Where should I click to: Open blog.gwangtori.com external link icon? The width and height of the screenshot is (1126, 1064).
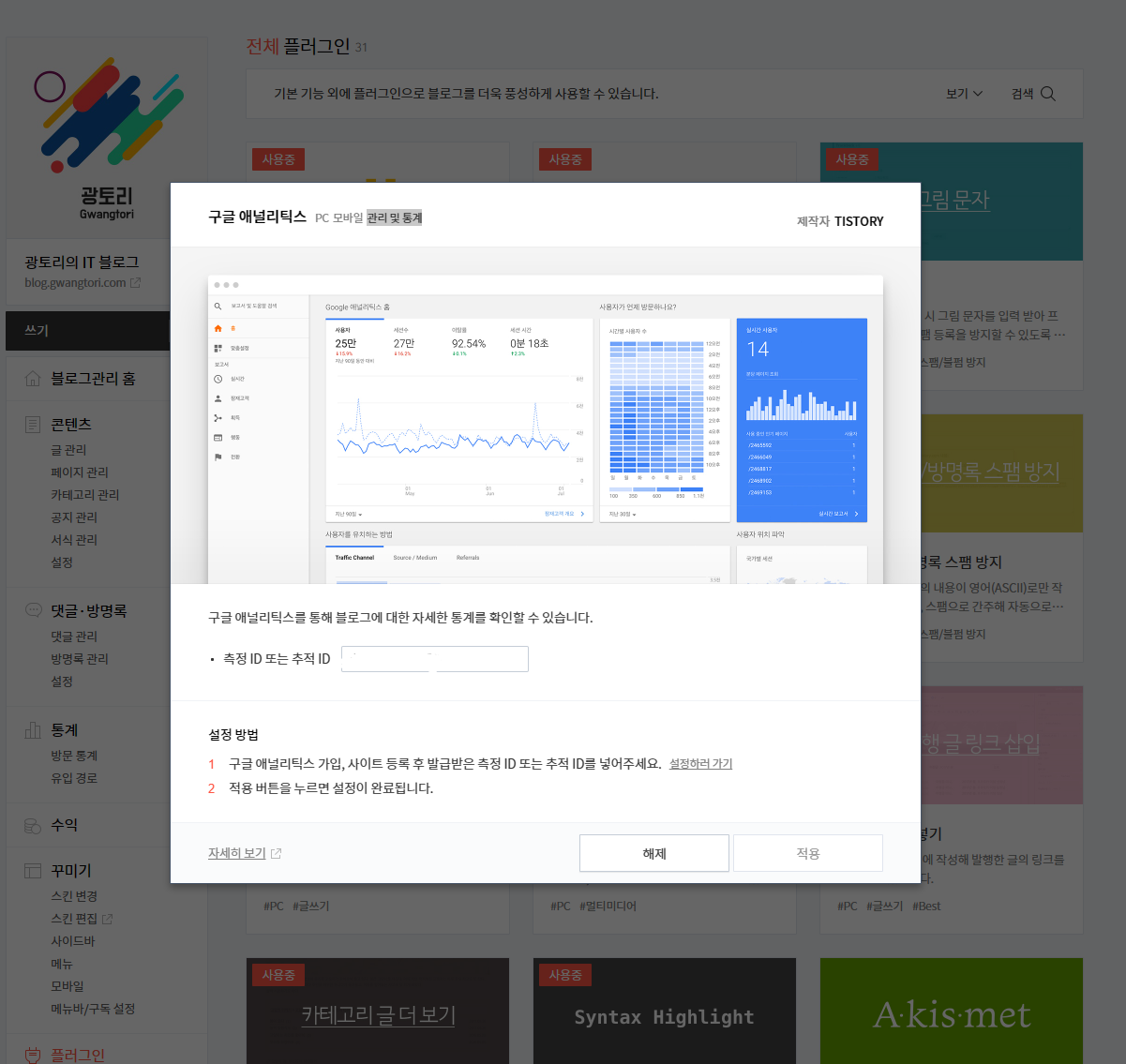pyautogui.click(x=135, y=282)
